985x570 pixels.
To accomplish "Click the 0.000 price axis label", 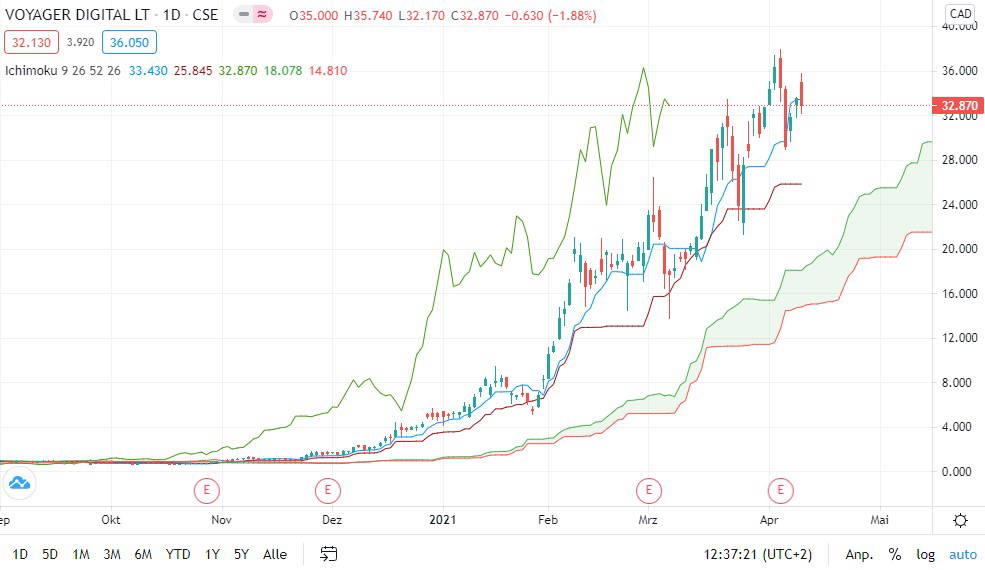I will point(957,471).
